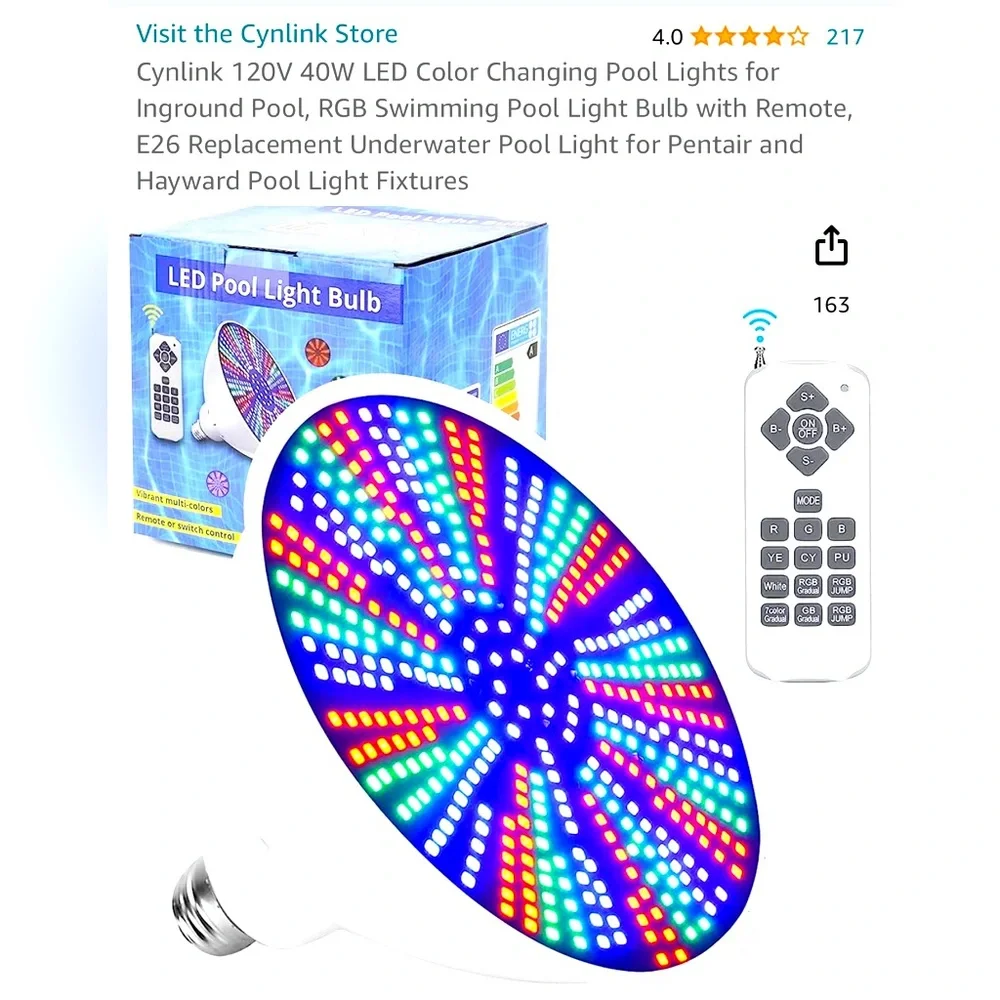Click the MODE button on the remote
This screenshot has height=1000, width=1000.
pyautogui.click(x=807, y=501)
